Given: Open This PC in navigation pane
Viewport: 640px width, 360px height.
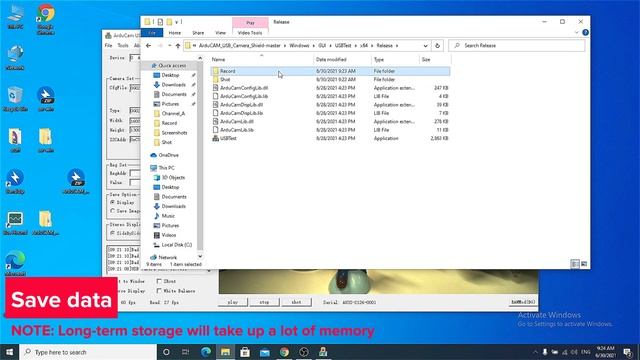Looking at the screenshot, I should [x=166, y=168].
